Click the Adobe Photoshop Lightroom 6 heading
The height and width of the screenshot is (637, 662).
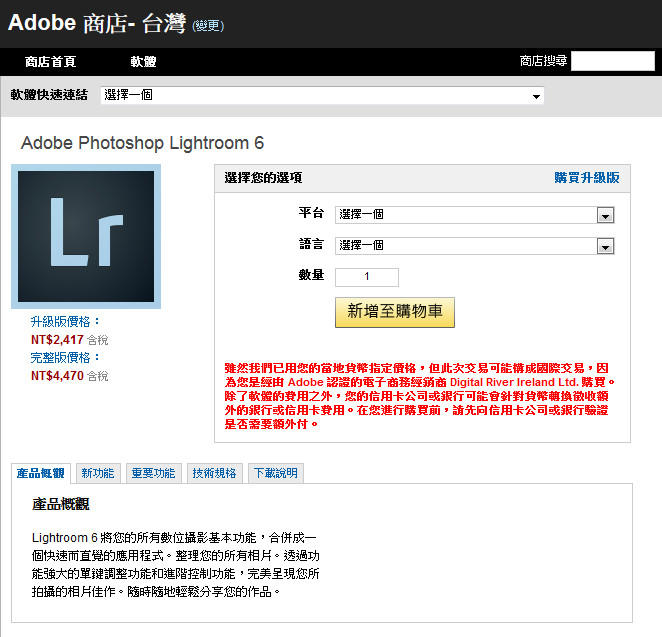click(x=142, y=143)
